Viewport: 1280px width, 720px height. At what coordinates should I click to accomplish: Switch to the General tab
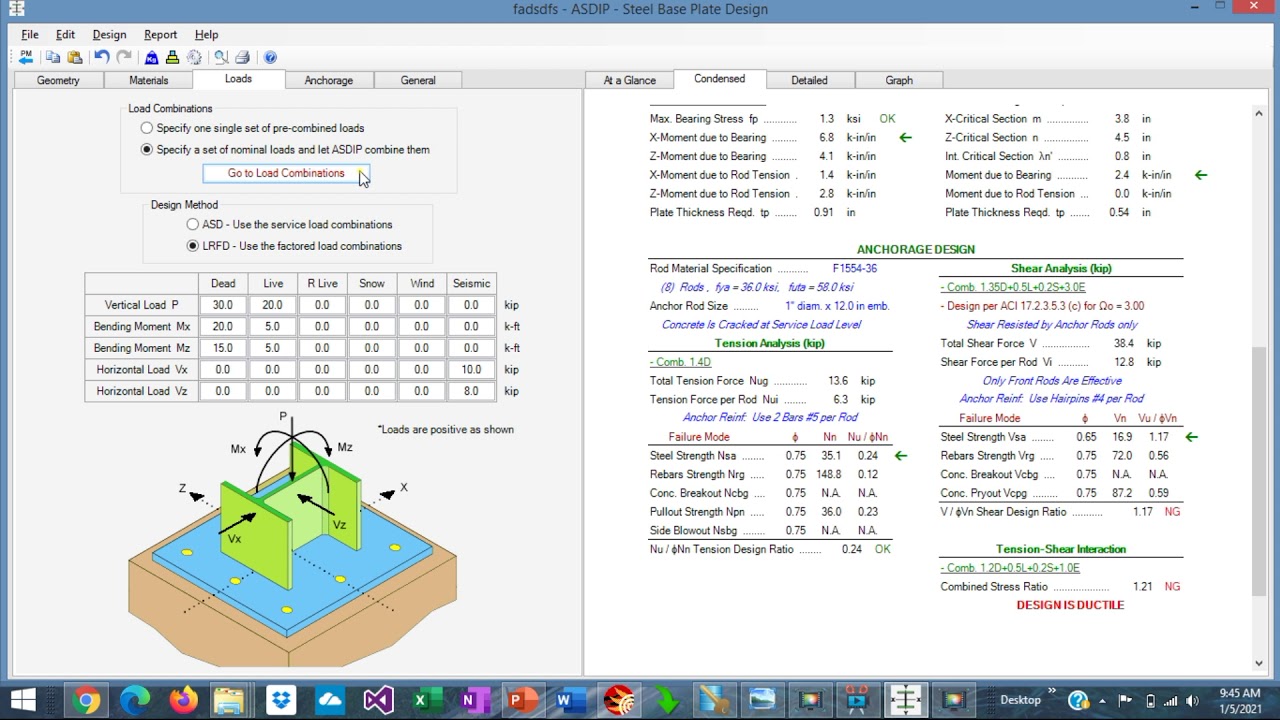click(418, 80)
